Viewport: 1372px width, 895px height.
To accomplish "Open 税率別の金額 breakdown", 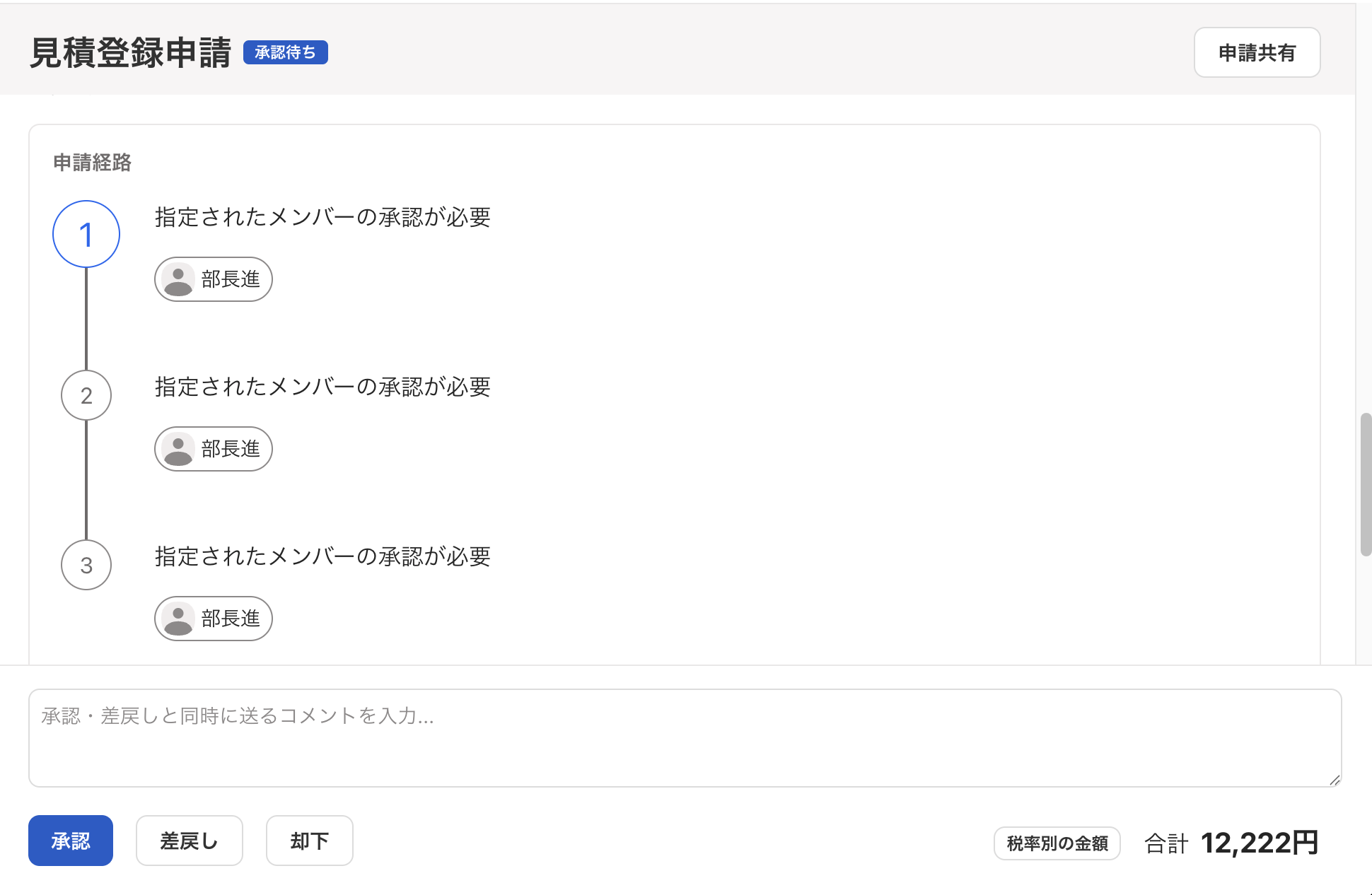I will point(1057,843).
